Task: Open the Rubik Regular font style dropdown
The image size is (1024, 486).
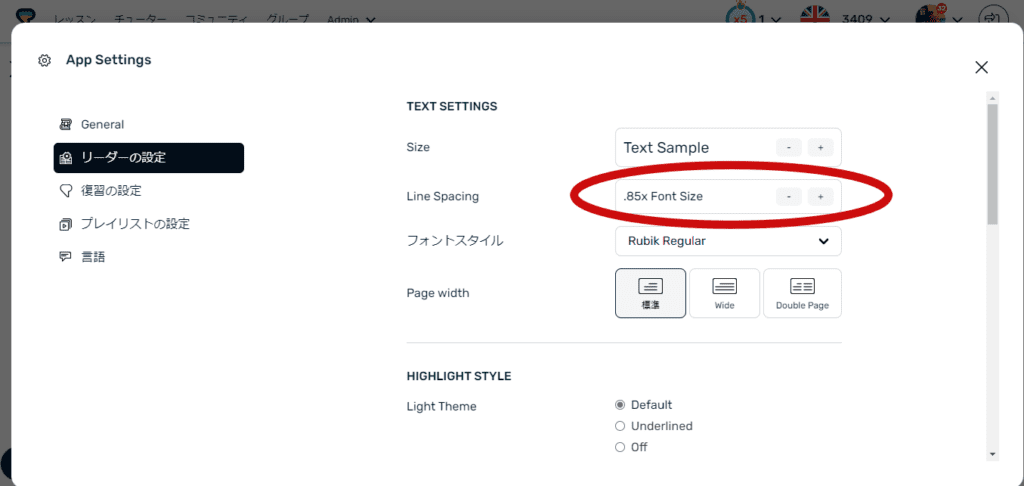Action: tap(728, 241)
